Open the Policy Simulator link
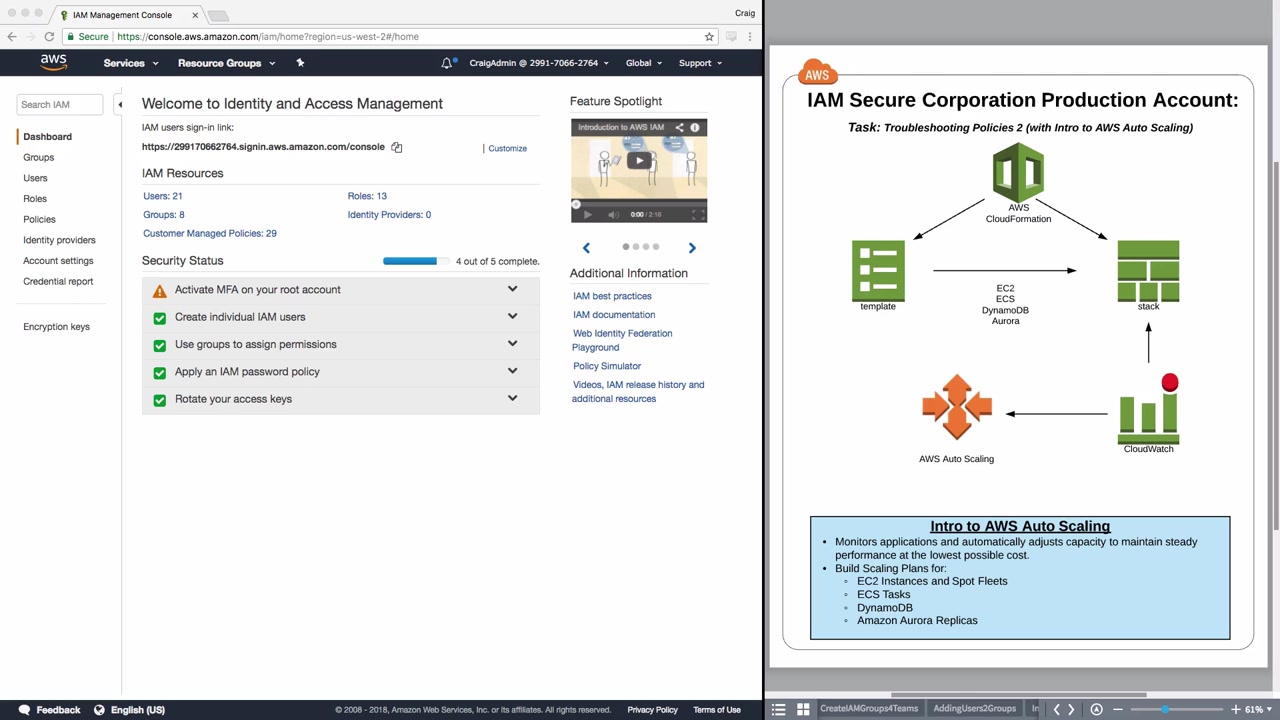 pos(607,366)
